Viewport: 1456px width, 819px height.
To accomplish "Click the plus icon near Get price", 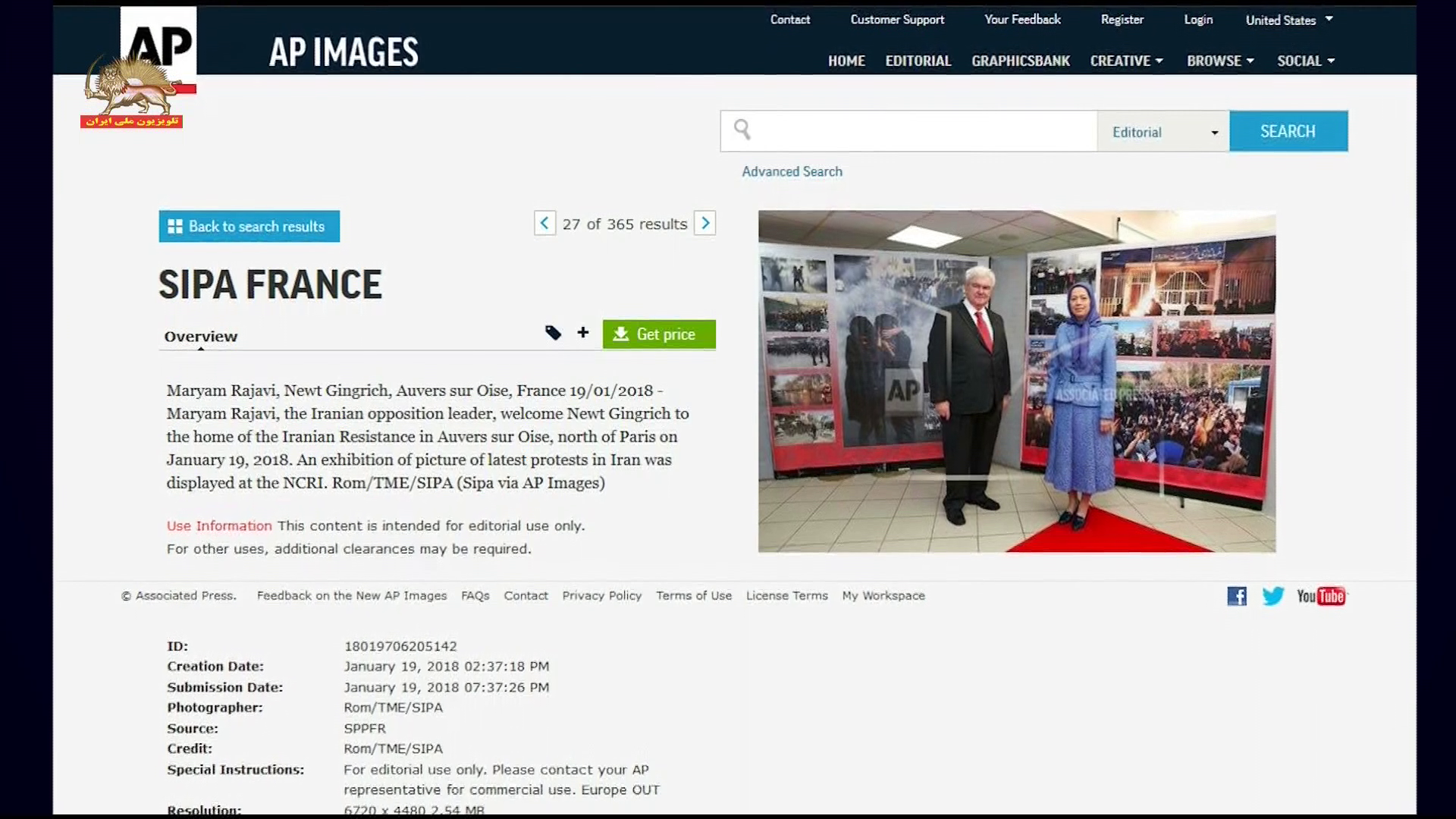I will point(582,332).
